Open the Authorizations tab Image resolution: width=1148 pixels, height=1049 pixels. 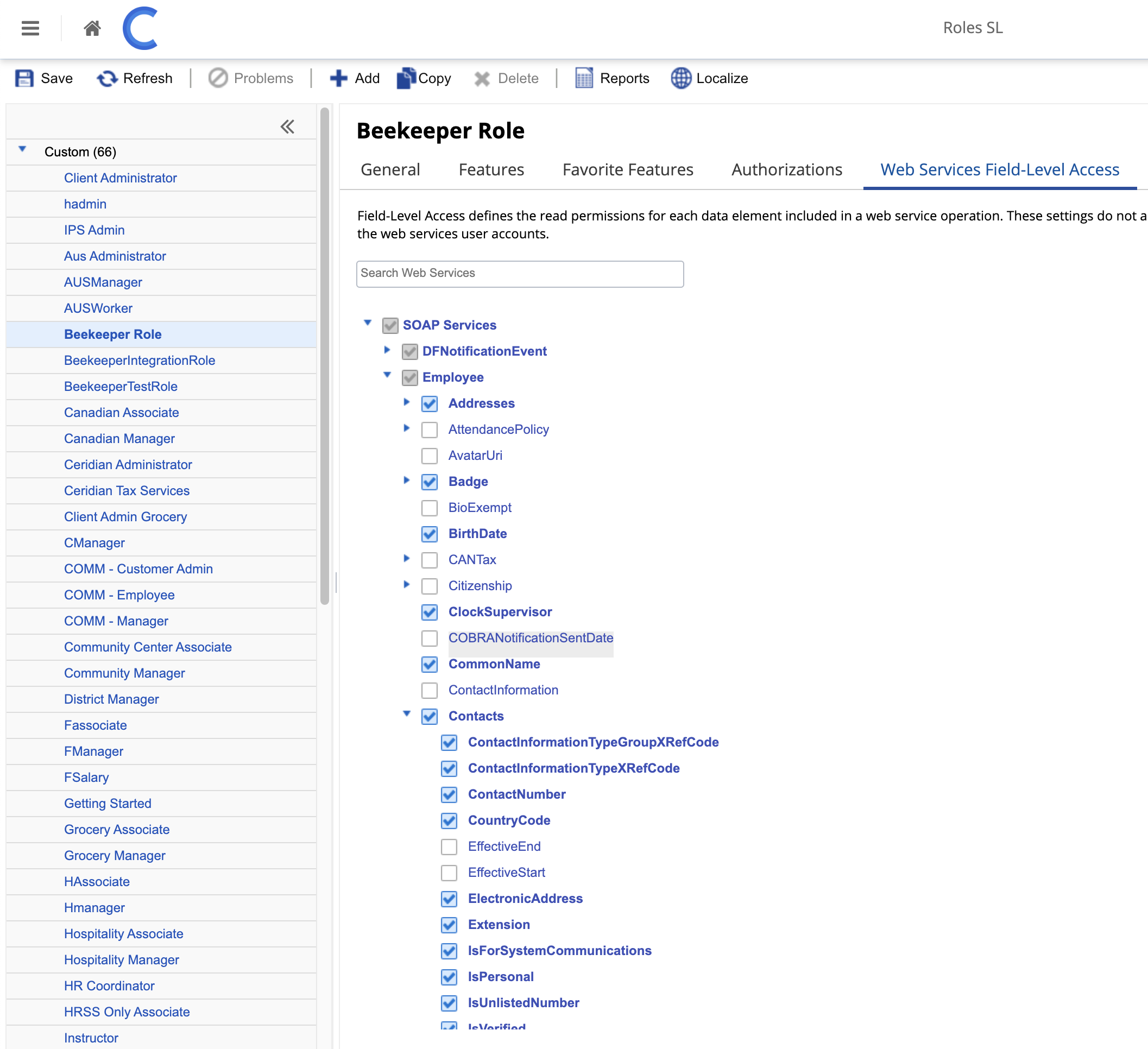click(786, 170)
